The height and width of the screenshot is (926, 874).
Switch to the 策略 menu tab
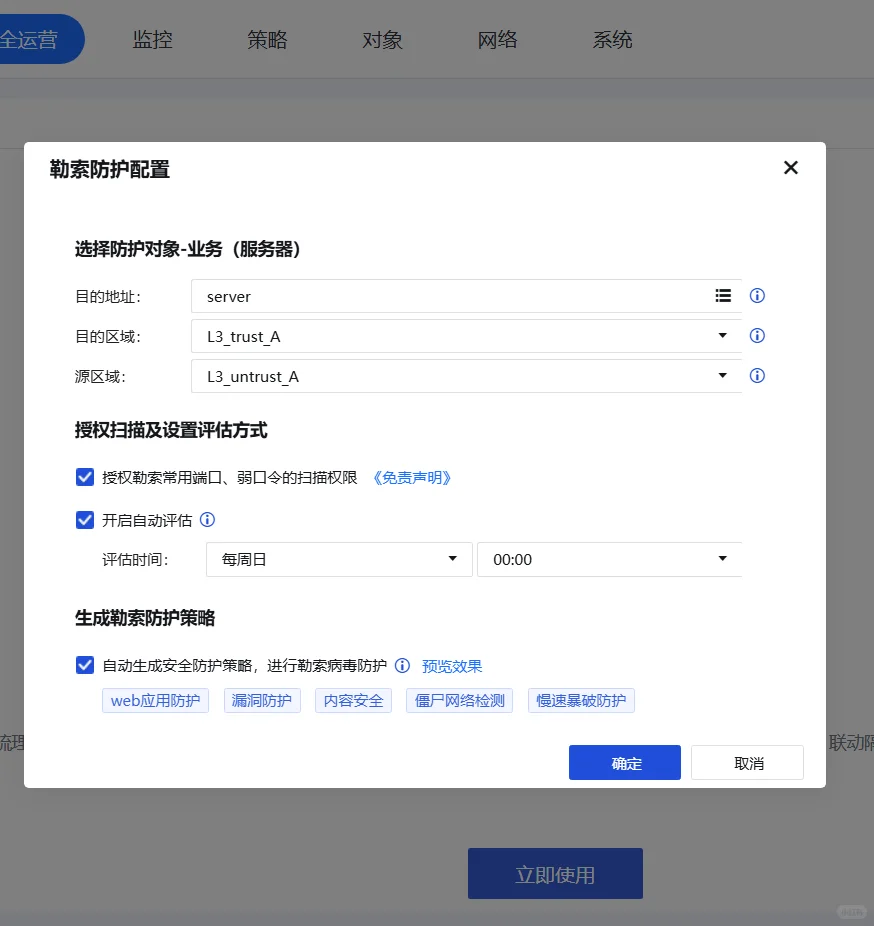[x=267, y=40]
